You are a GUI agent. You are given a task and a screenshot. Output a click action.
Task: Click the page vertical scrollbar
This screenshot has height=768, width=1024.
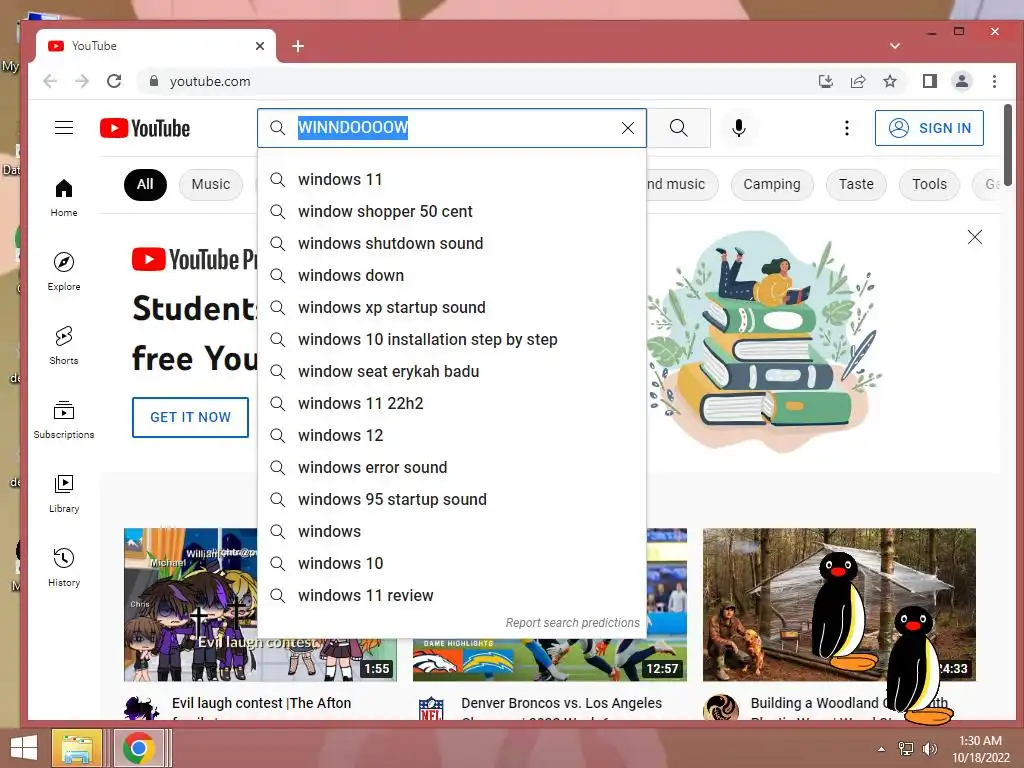point(1008,145)
